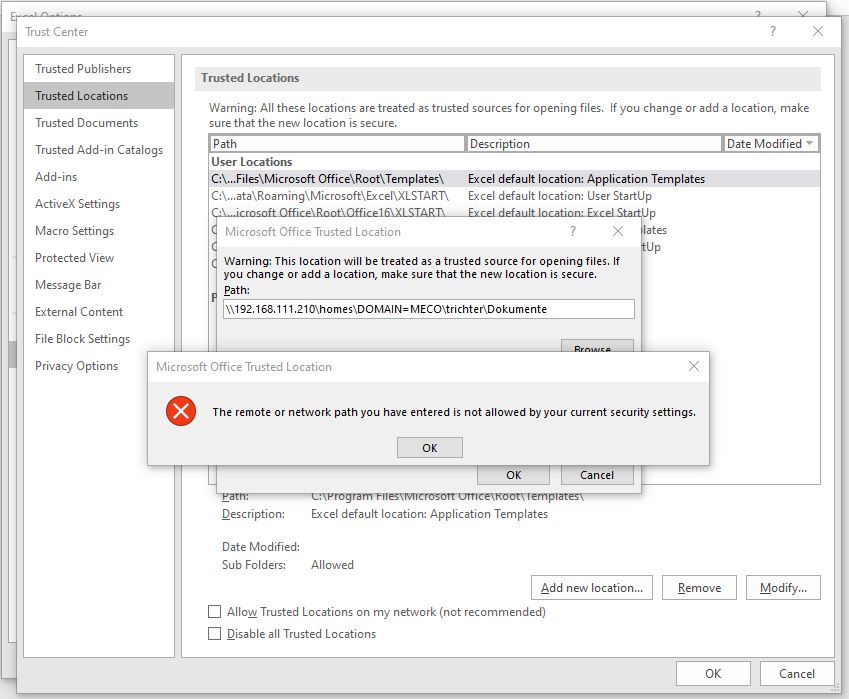Screen dimensions: 849x699
Task: Click Cancel in Trusted Location path dialog
Action: [x=597, y=475]
